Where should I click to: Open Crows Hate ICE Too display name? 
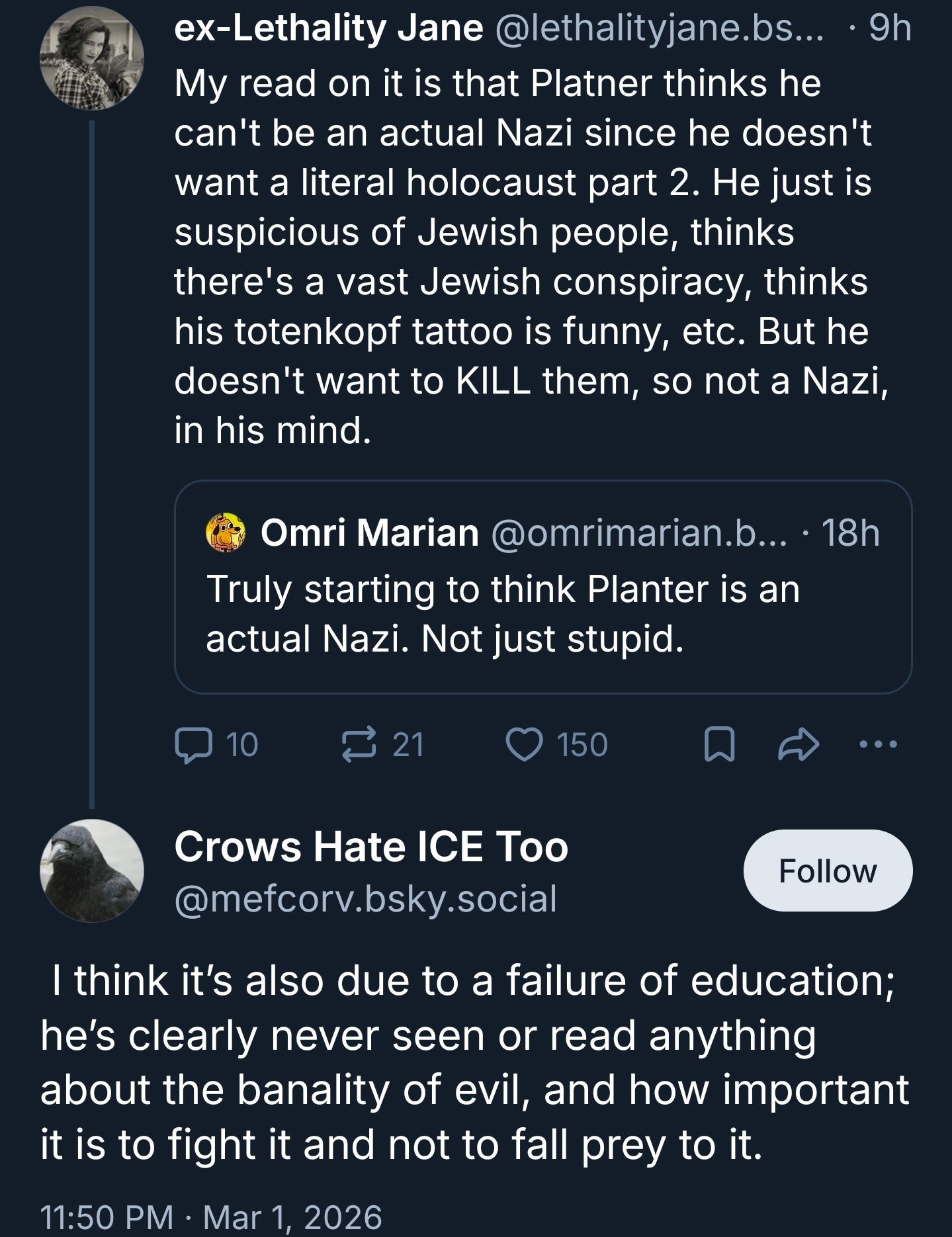371,847
